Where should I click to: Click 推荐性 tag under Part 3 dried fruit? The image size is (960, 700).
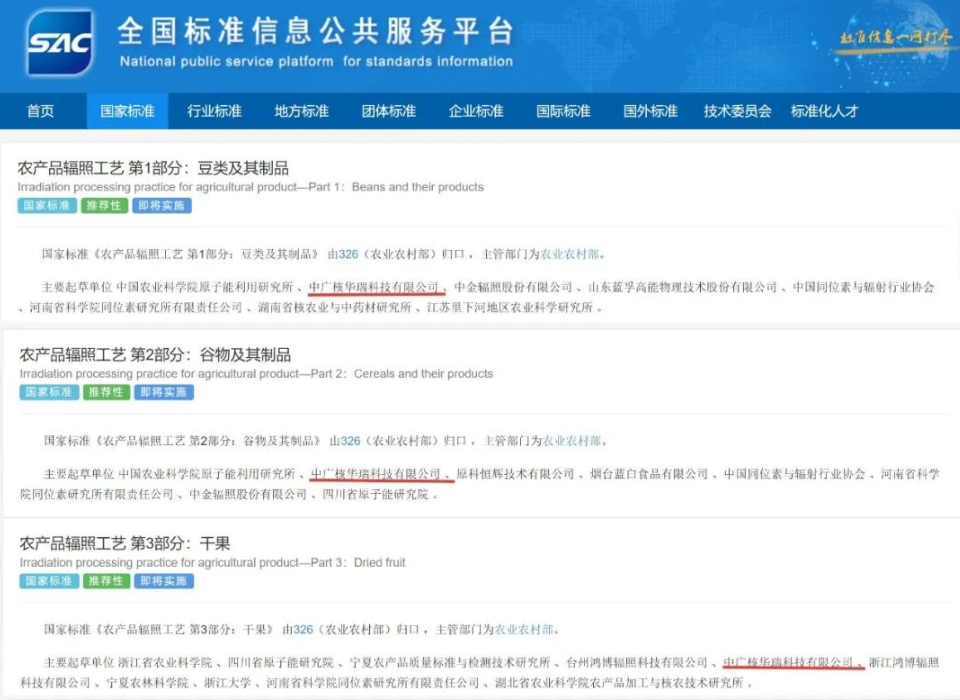tap(106, 581)
